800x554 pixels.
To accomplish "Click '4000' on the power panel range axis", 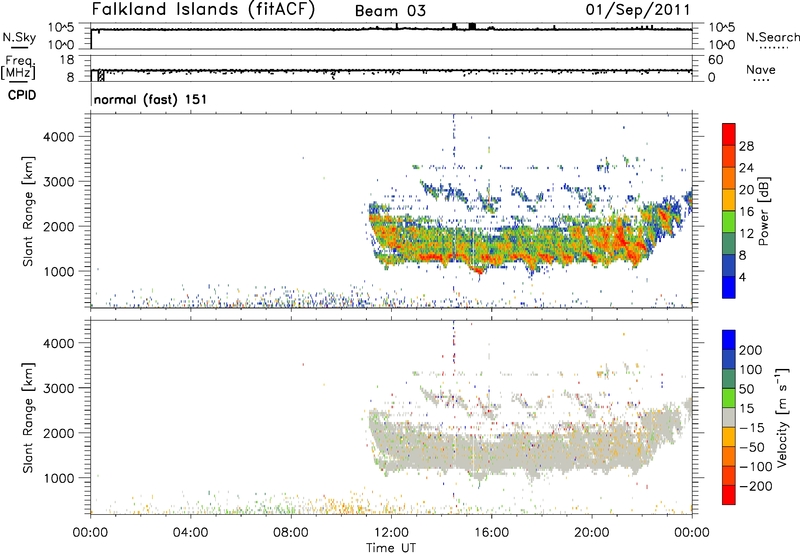I will [x=59, y=137].
